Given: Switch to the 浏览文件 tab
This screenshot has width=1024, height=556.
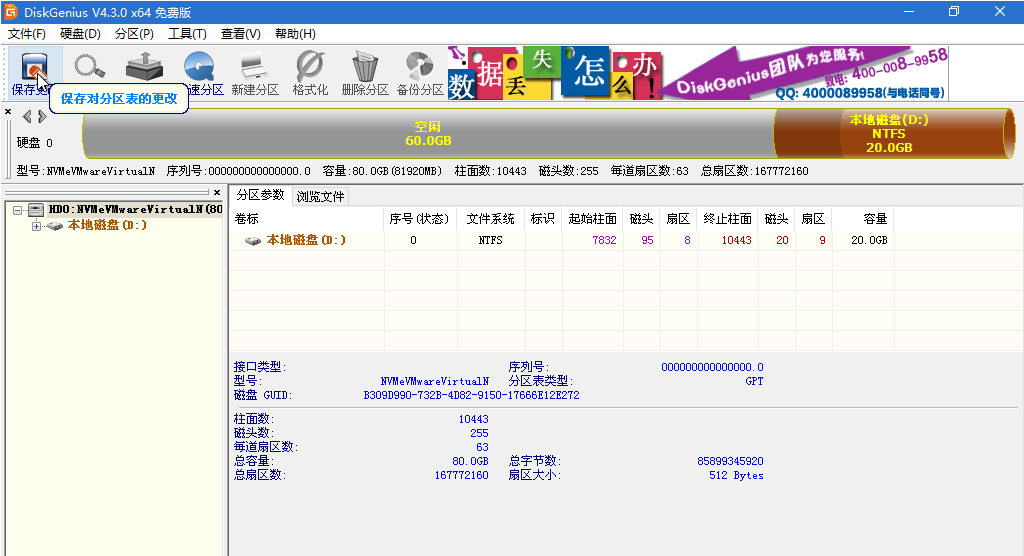Looking at the screenshot, I should (320, 197).
